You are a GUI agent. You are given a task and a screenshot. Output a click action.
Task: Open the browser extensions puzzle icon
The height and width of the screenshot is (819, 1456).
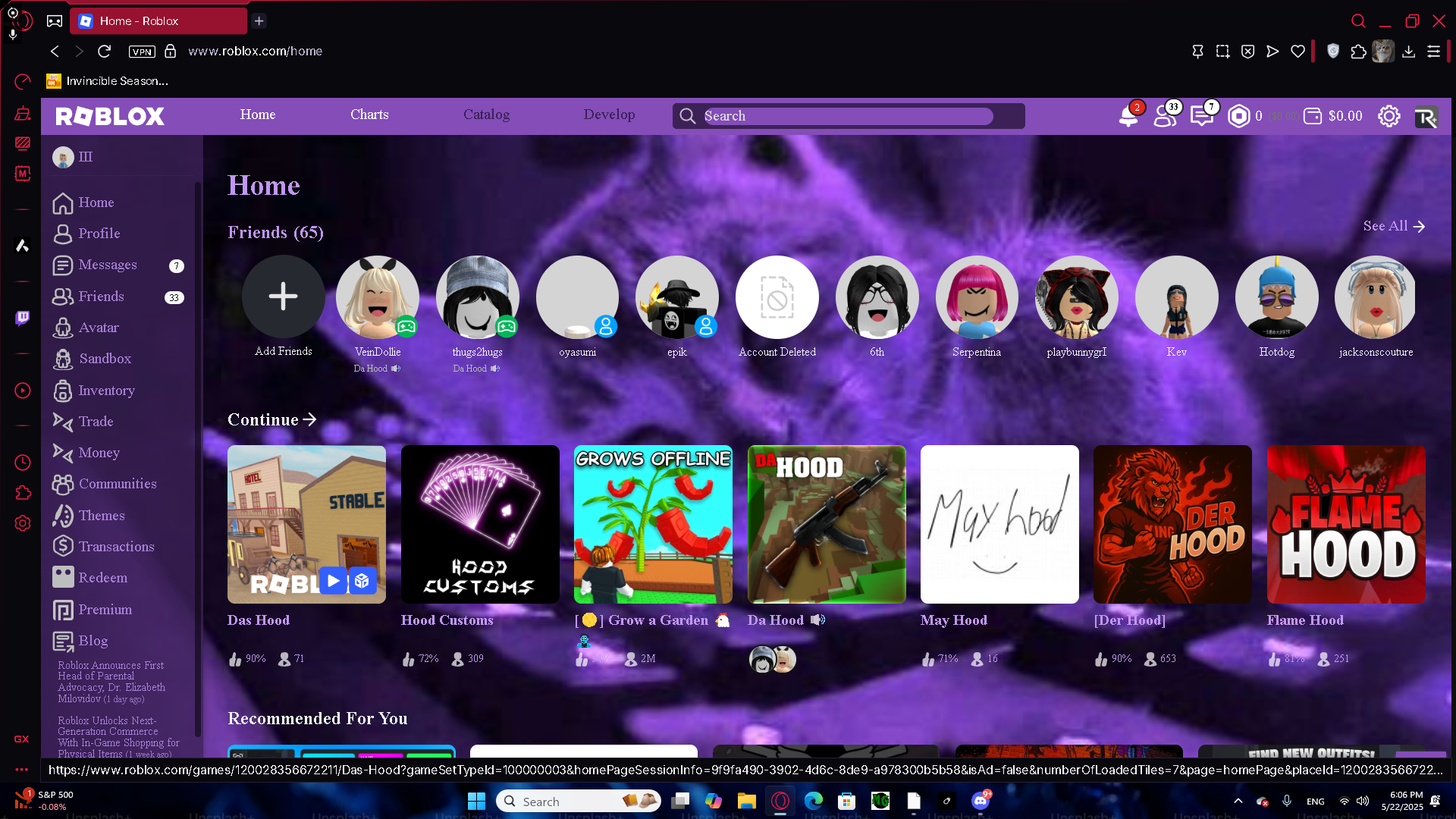pos(1358,51)
